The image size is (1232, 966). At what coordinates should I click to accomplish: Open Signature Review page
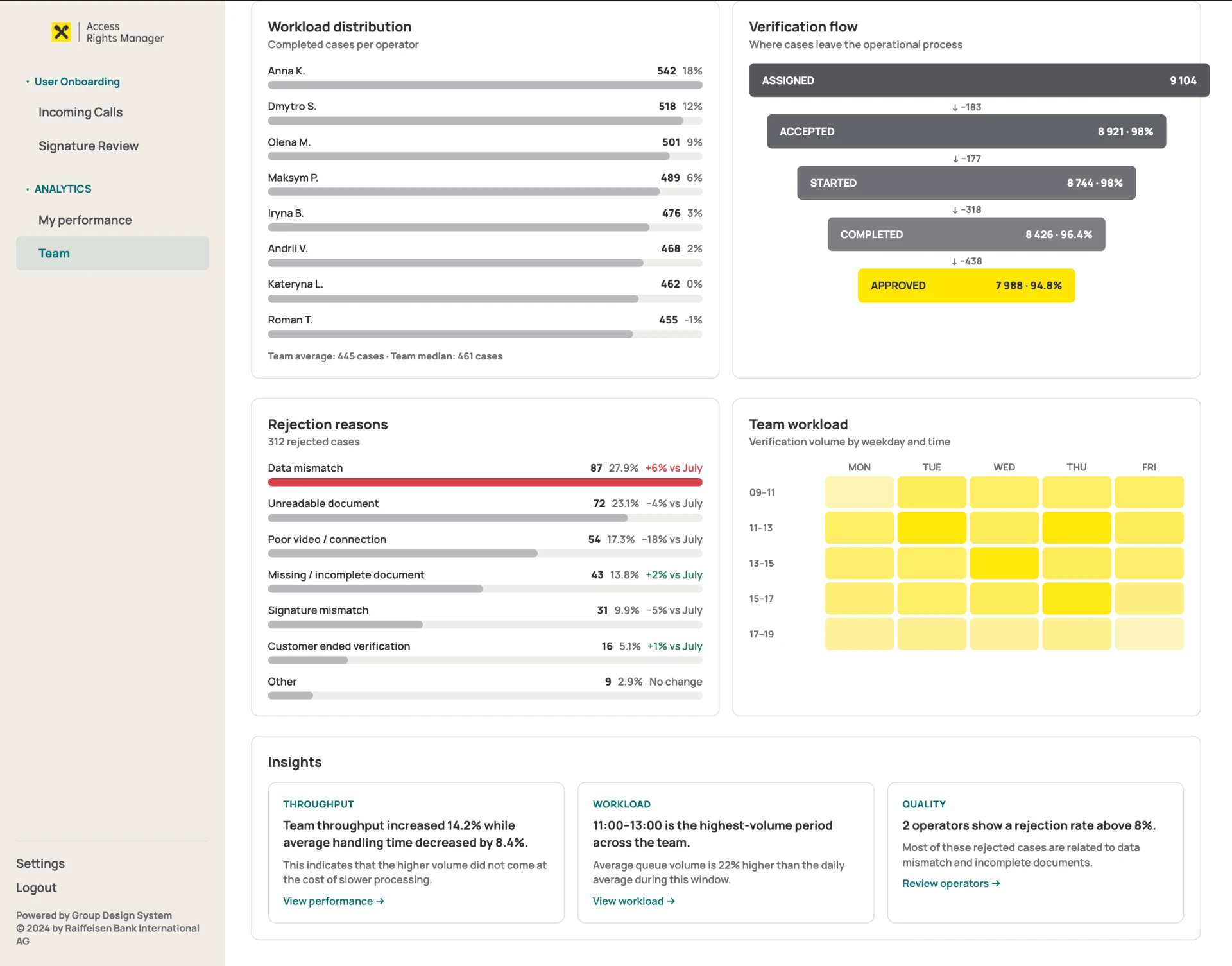pos(89,146)
